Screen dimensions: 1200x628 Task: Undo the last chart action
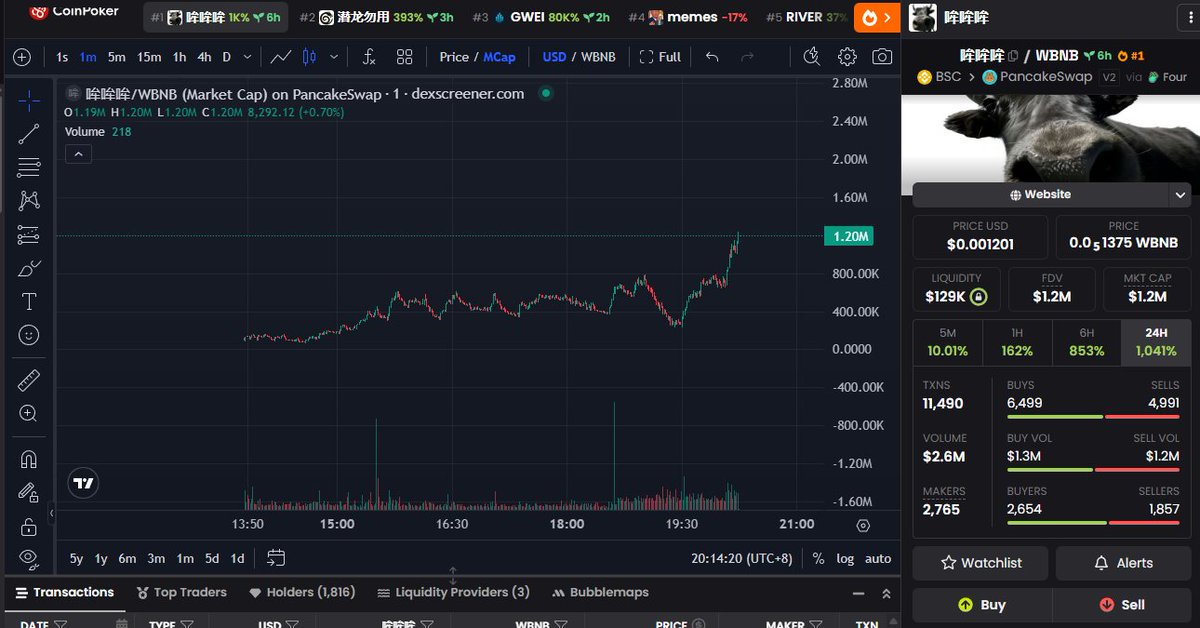coord(712,57)
